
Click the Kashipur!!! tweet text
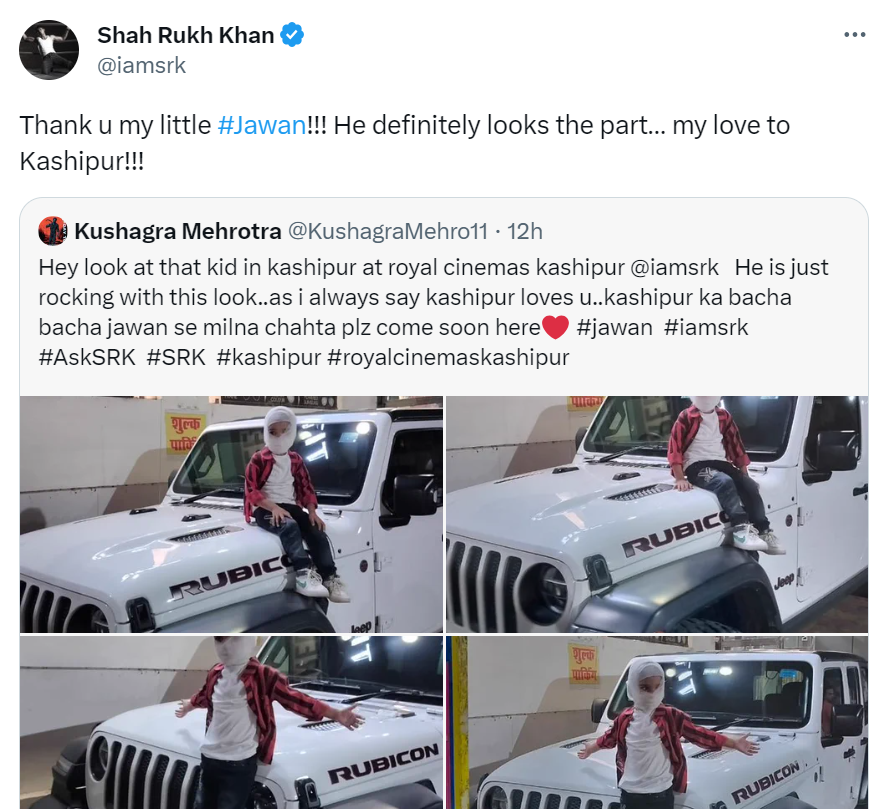coord(82,161)
